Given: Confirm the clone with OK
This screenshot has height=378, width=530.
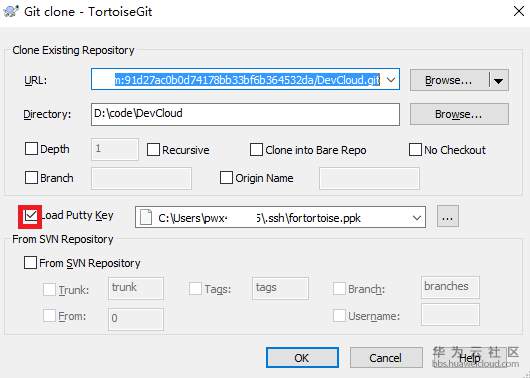Looking at the screenshot, I should (x=302, y=357).
